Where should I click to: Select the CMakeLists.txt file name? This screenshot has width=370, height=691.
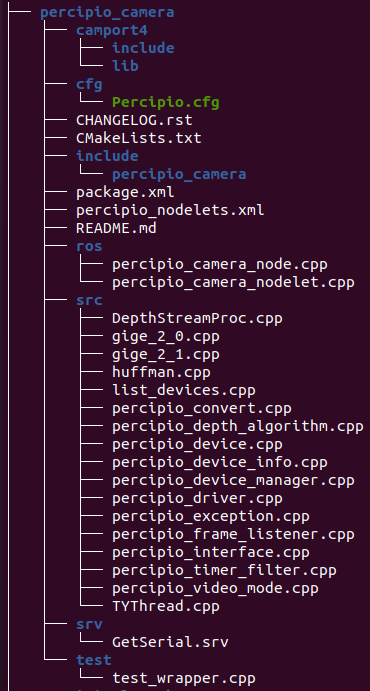pos(139,138)
